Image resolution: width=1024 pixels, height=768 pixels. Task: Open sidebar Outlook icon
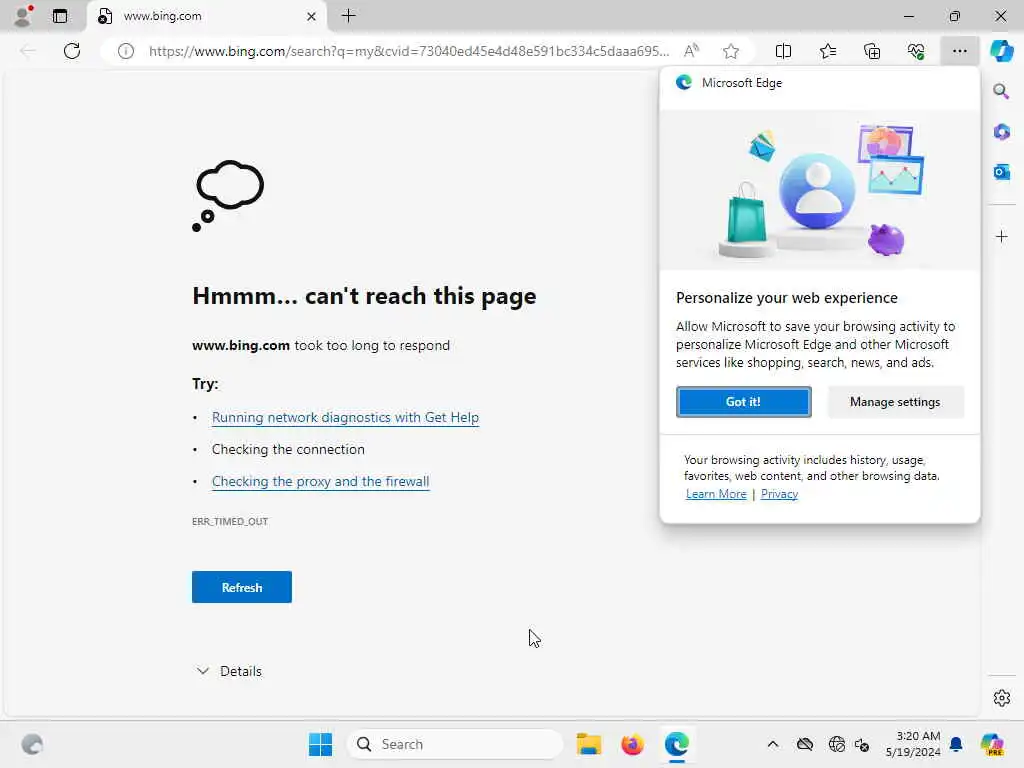(1001, 172)
